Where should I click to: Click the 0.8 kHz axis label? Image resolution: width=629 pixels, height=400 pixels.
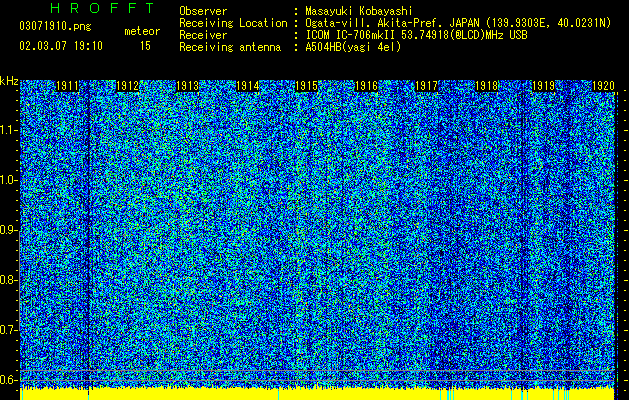point(8,280)
